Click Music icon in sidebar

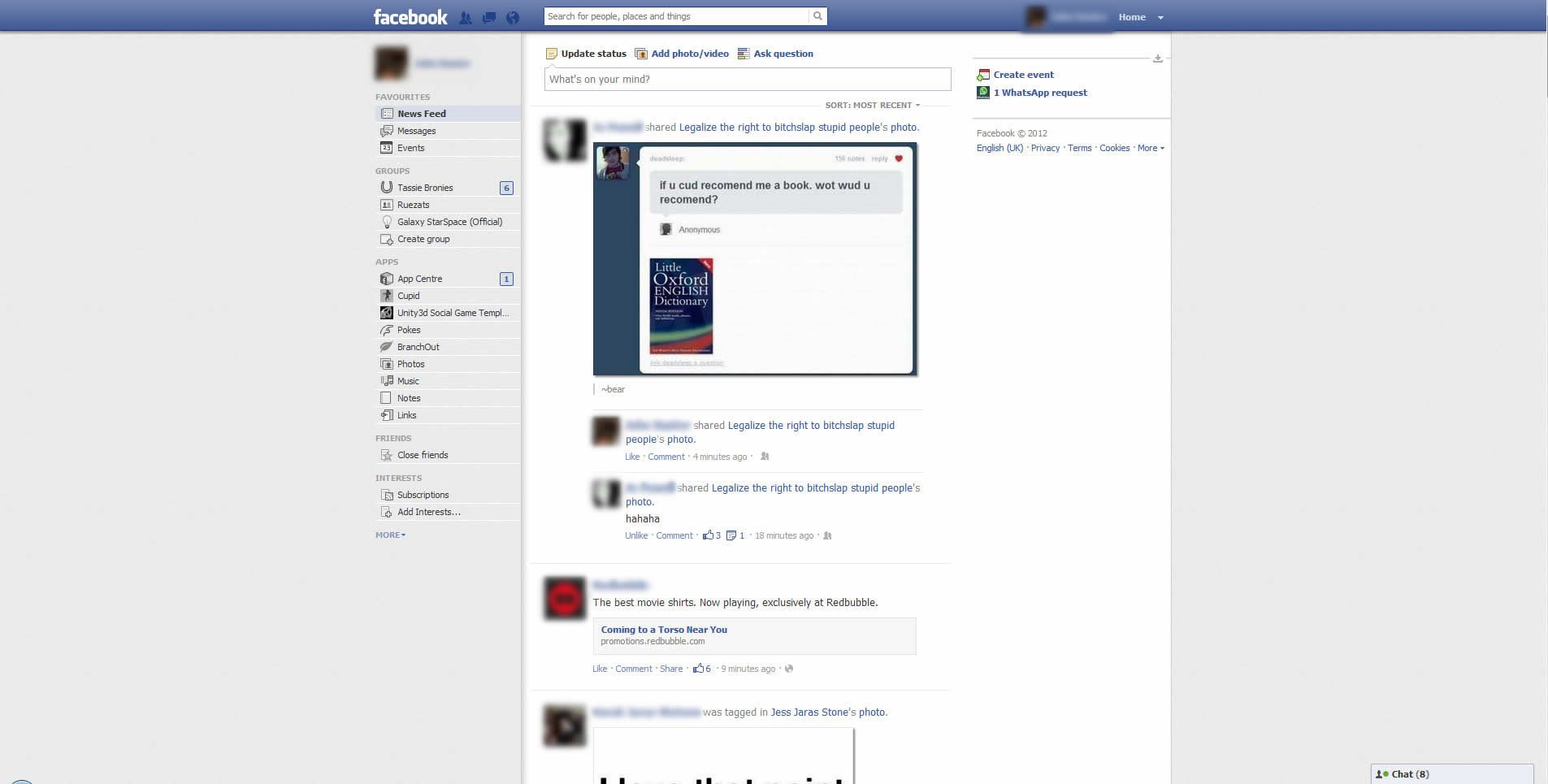(x=387, y=381)
